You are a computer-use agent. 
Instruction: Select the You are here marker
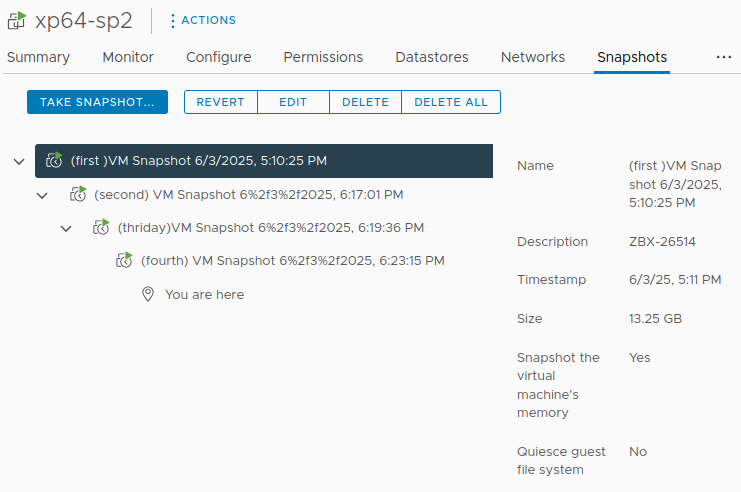click(x=204, y=294)
